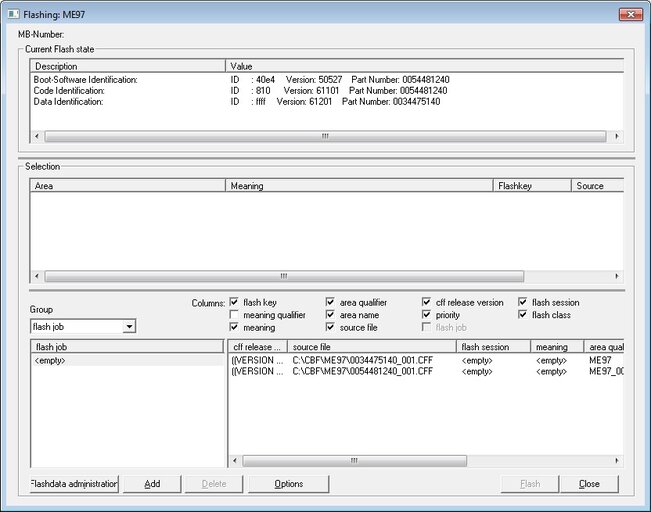Click the Flashing window title bar icon

pyautogui.click(x=12, y=14)
